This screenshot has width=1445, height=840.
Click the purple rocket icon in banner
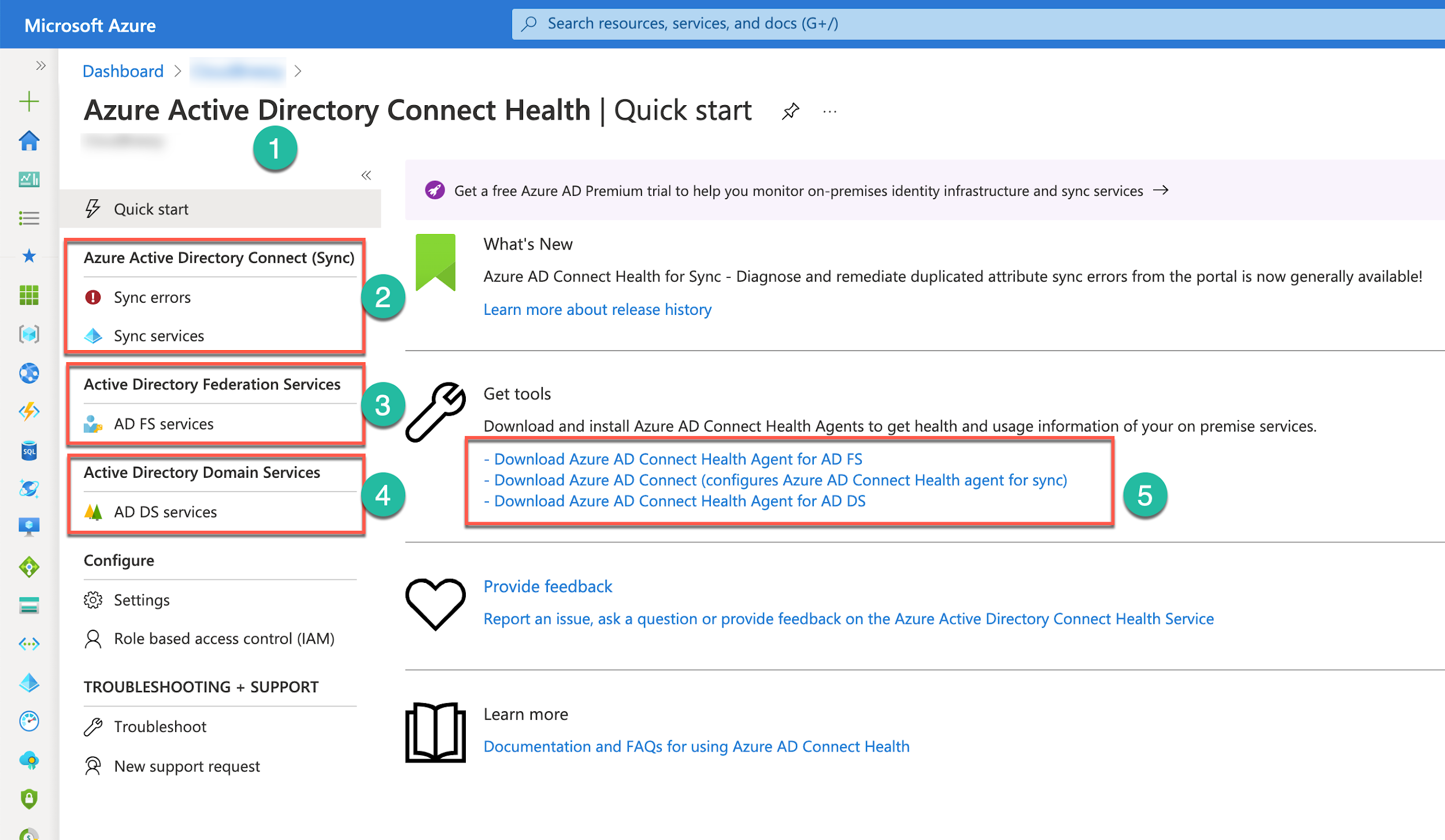pyautogui.click(x=435, y=189)
